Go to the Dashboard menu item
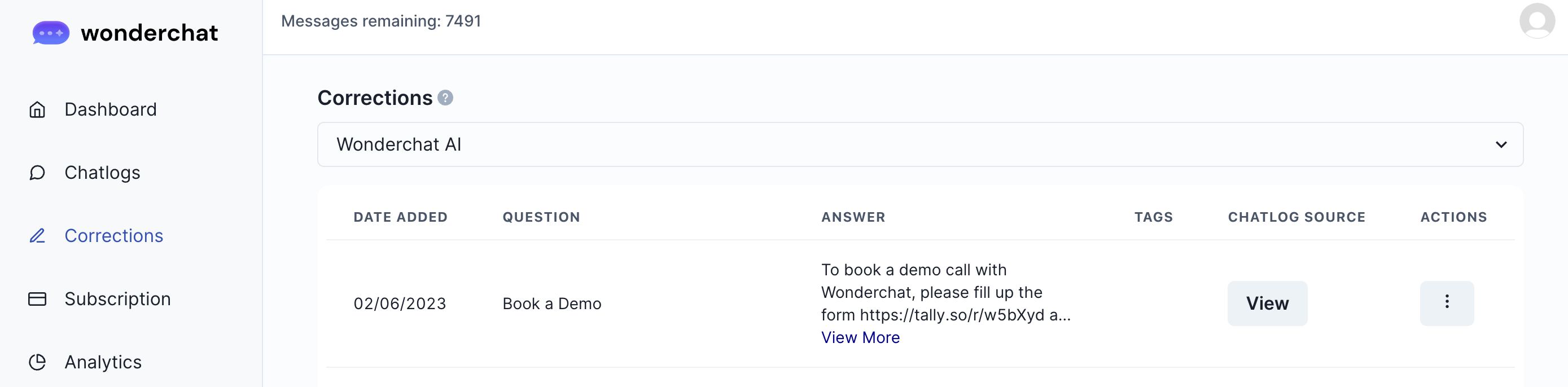Viewport: 1568px width, 387px height. point(110,109)
